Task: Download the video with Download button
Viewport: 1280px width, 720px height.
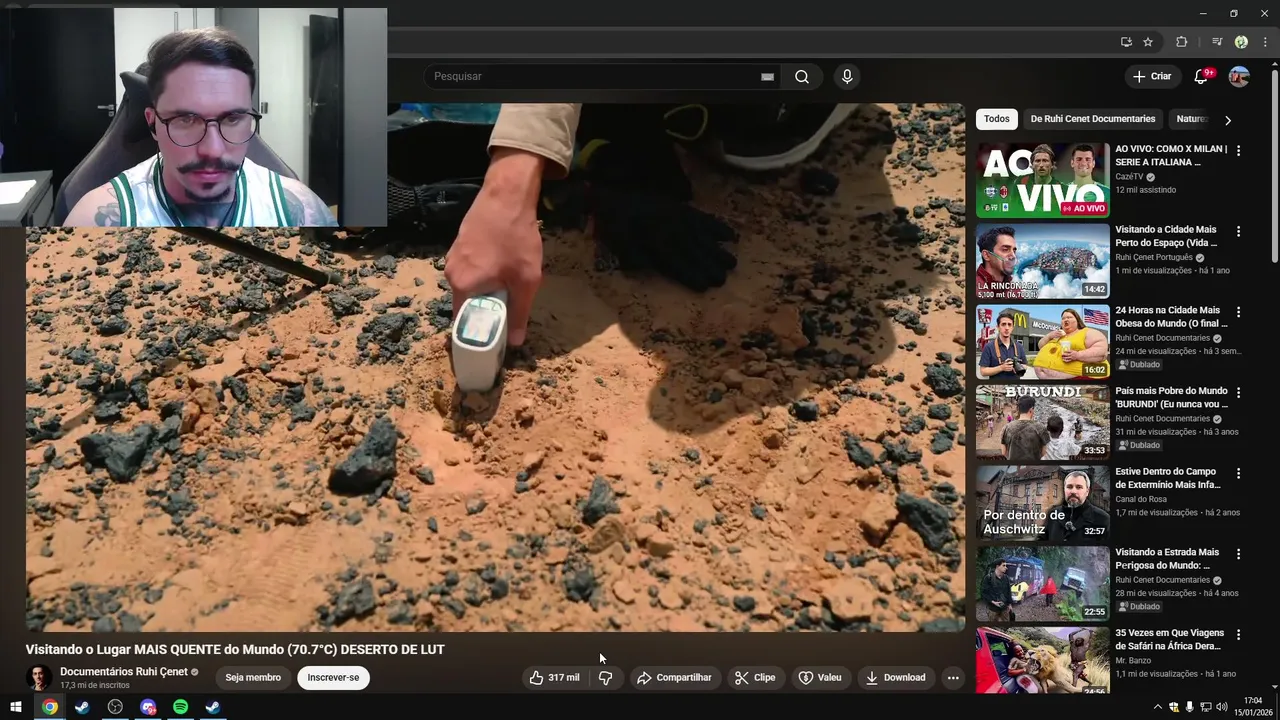Action: click(896, 678)
